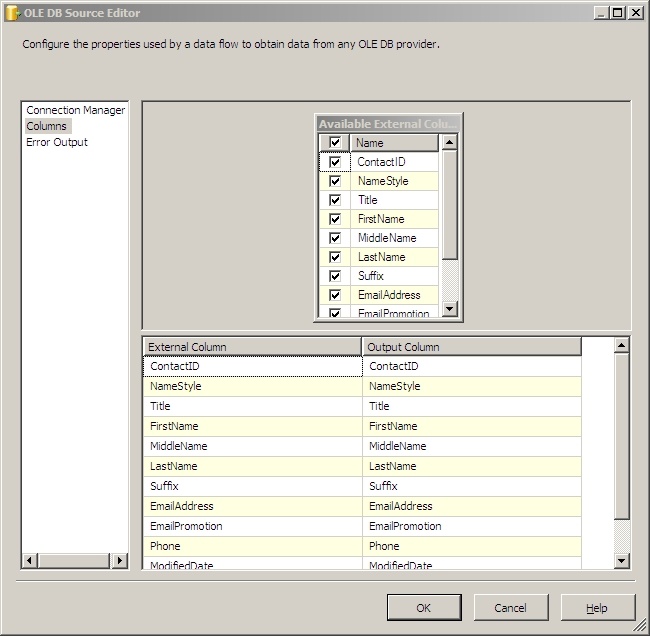This screenshot has width=650, height=636.
Task: Select the Title external column cell
Action: 252,406
